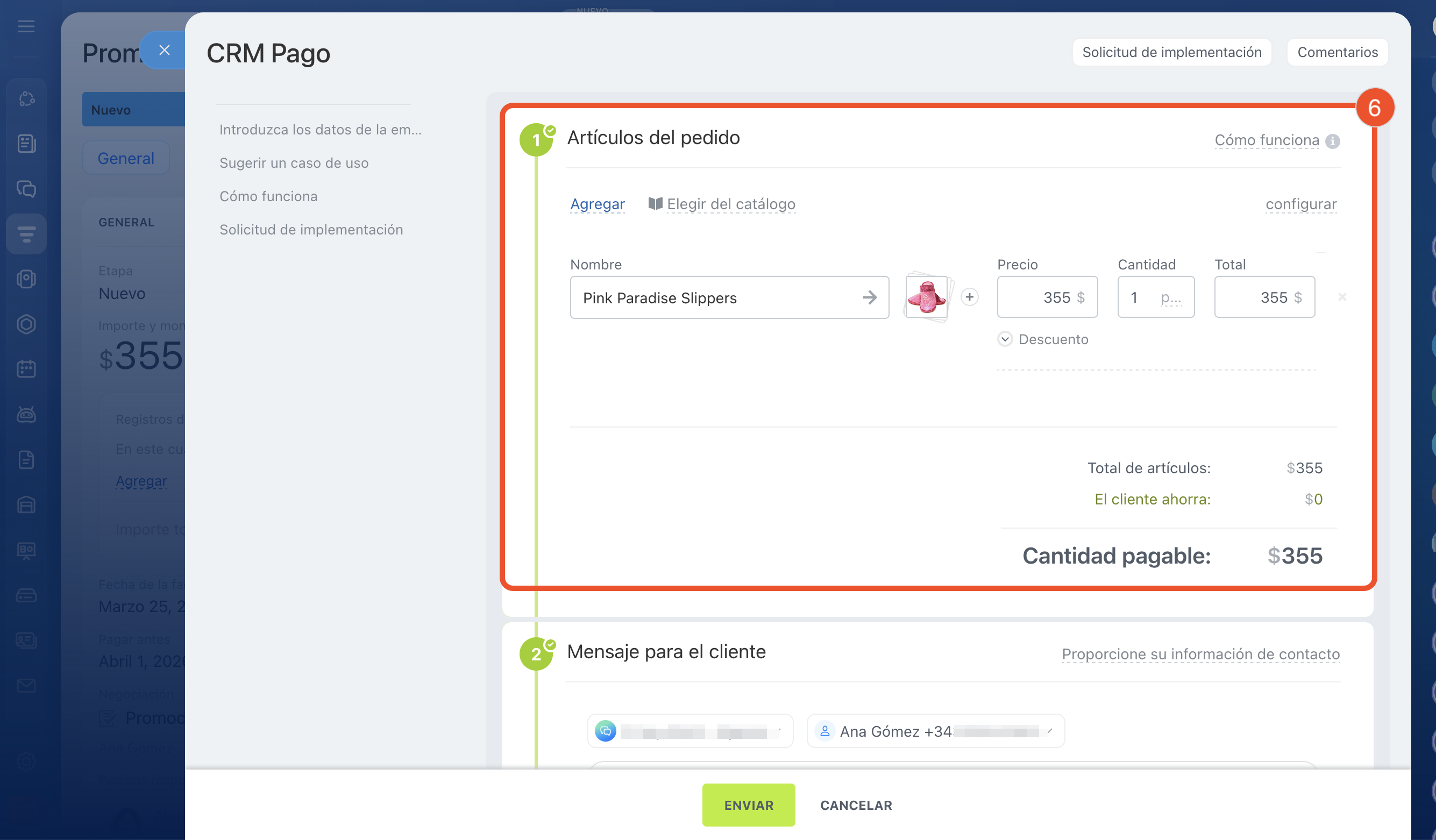Click the plus icon next to product image
1436x840 pixels.
click(969, 297)
